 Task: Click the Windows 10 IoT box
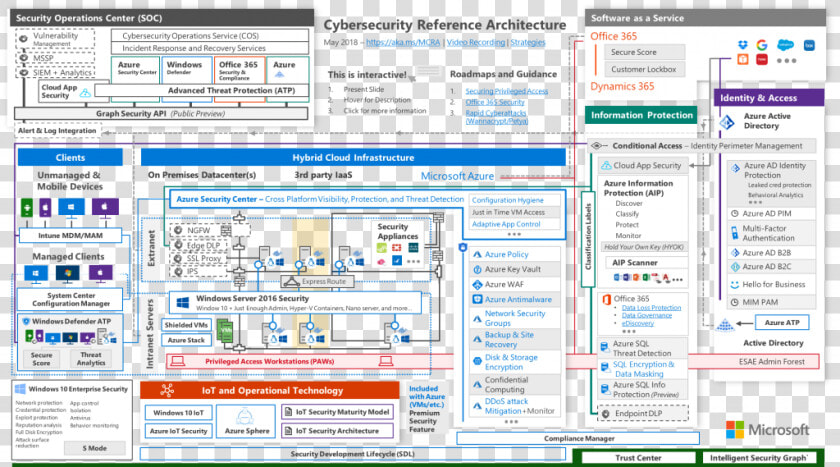[178, 413]
